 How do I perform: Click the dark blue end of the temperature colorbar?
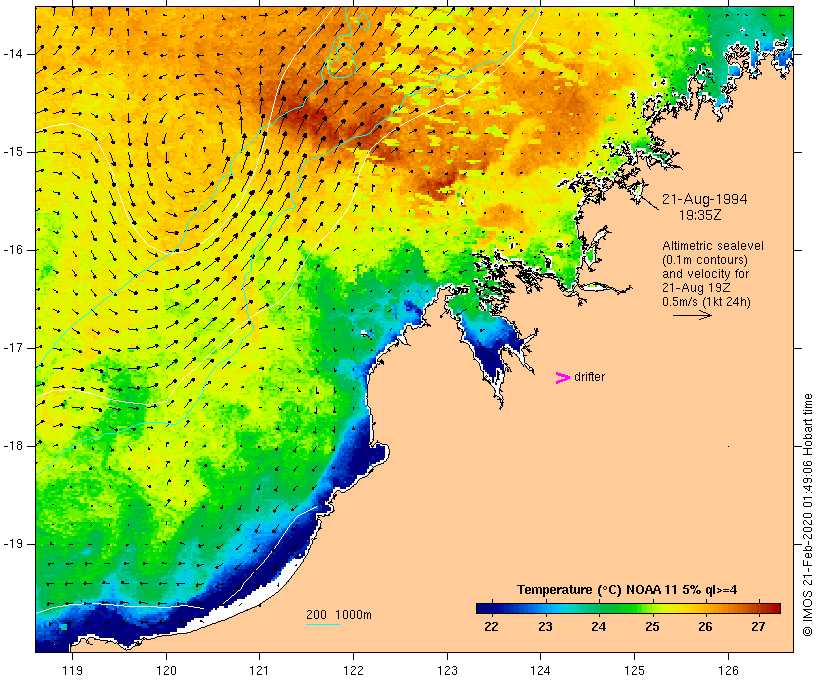(x=484, y=608)
